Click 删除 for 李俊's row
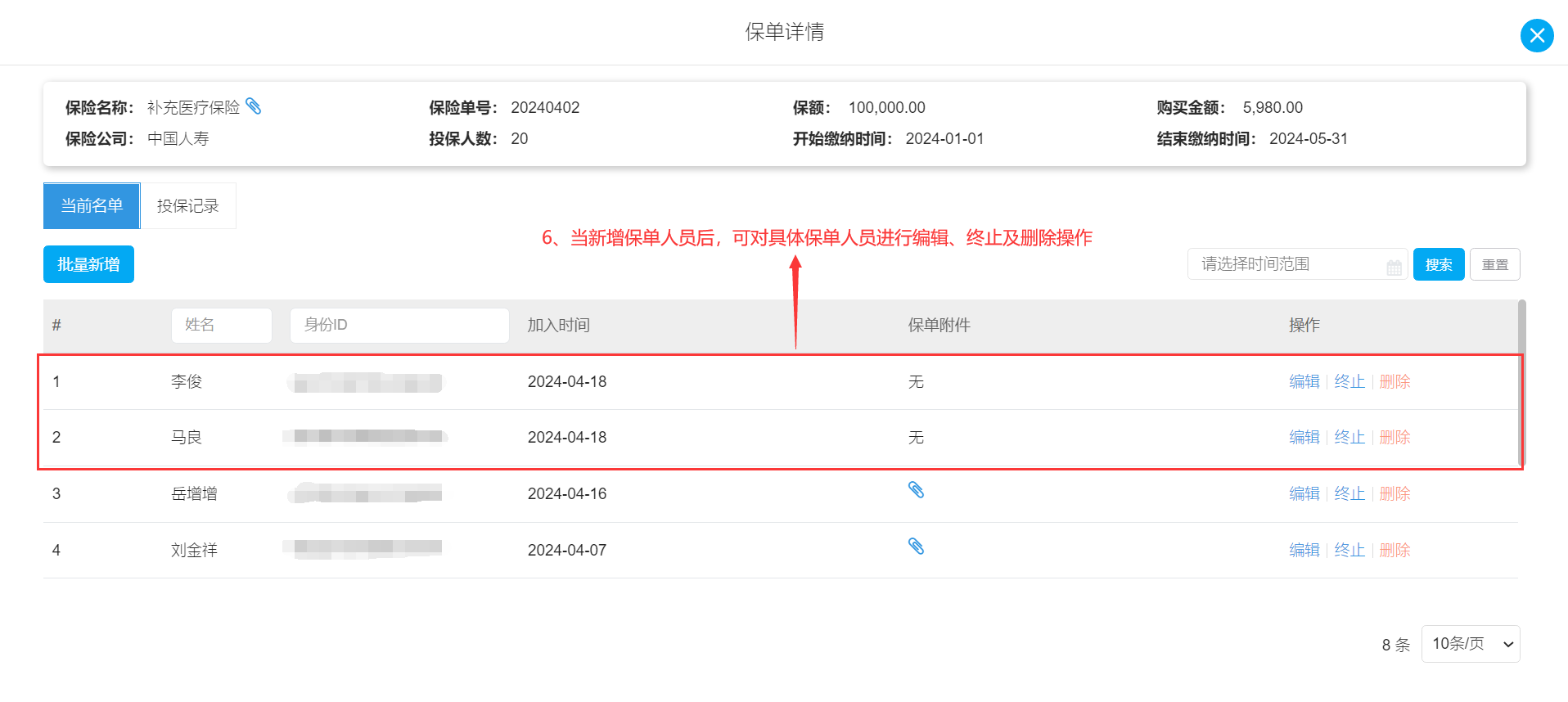The image size is (1568, 702). [x=1395, y=381]
